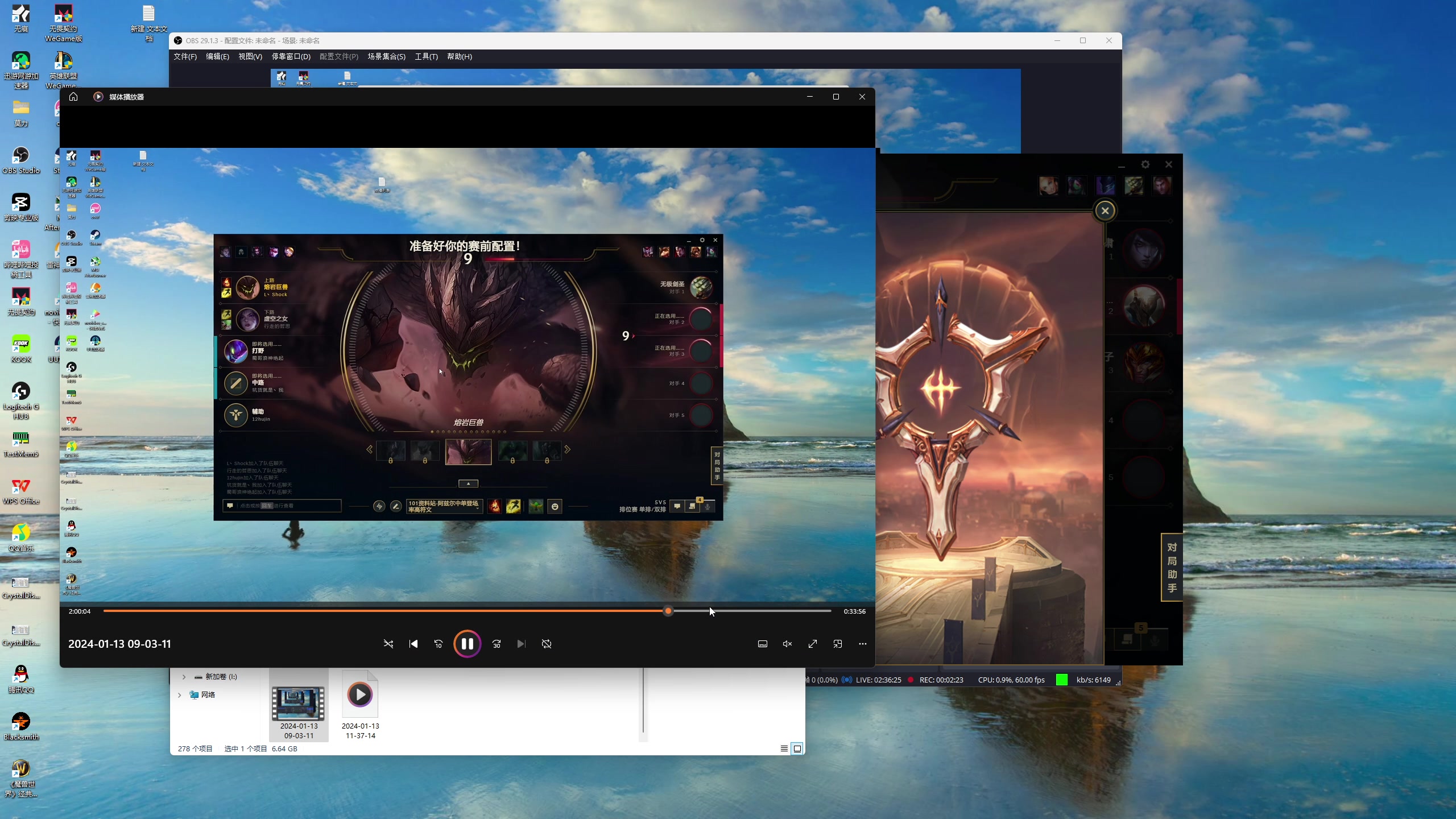Open OBS 工具(T) menu
This screenshot has height=819, width=1456.
426,56
